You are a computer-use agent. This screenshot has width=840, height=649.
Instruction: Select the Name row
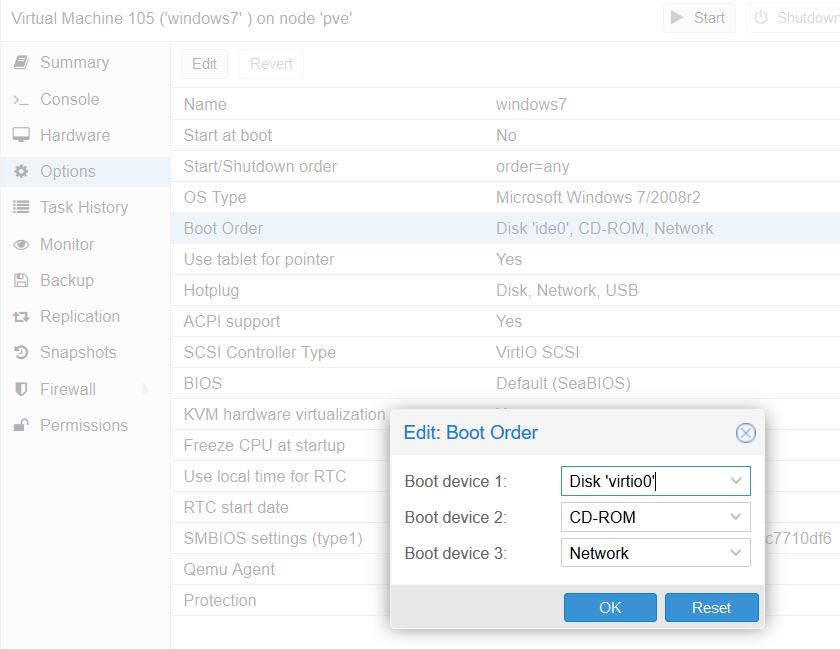505,104
